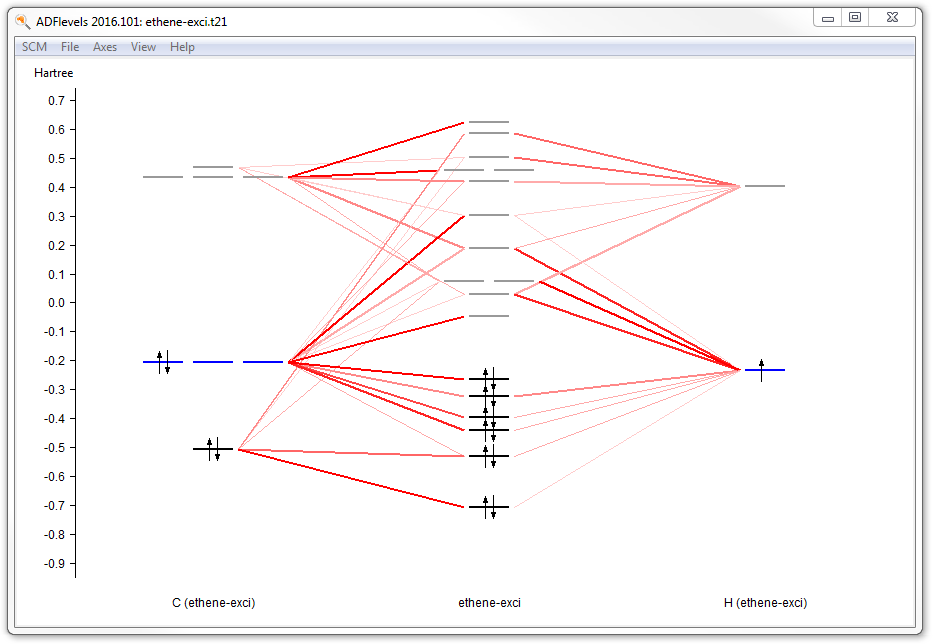This screenshot has height=644, width=933.
Task: Select the ethene-exci molecule label
Action: [x=489, y=603]
